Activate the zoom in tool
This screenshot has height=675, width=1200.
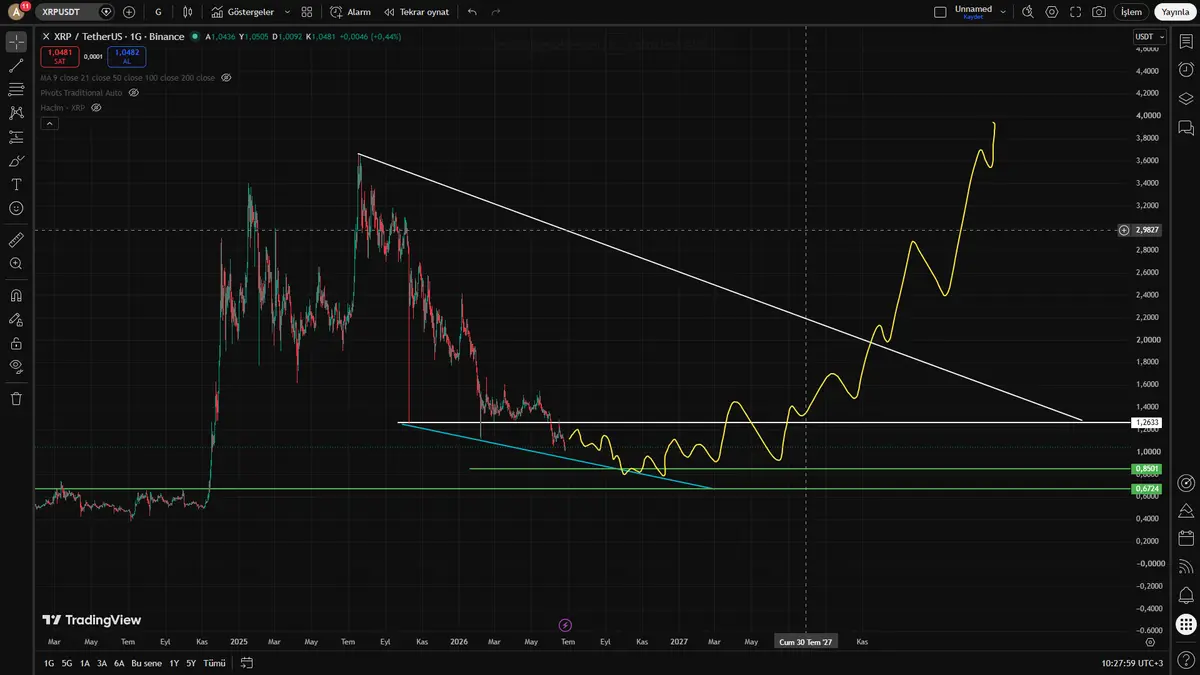(16, 264)
